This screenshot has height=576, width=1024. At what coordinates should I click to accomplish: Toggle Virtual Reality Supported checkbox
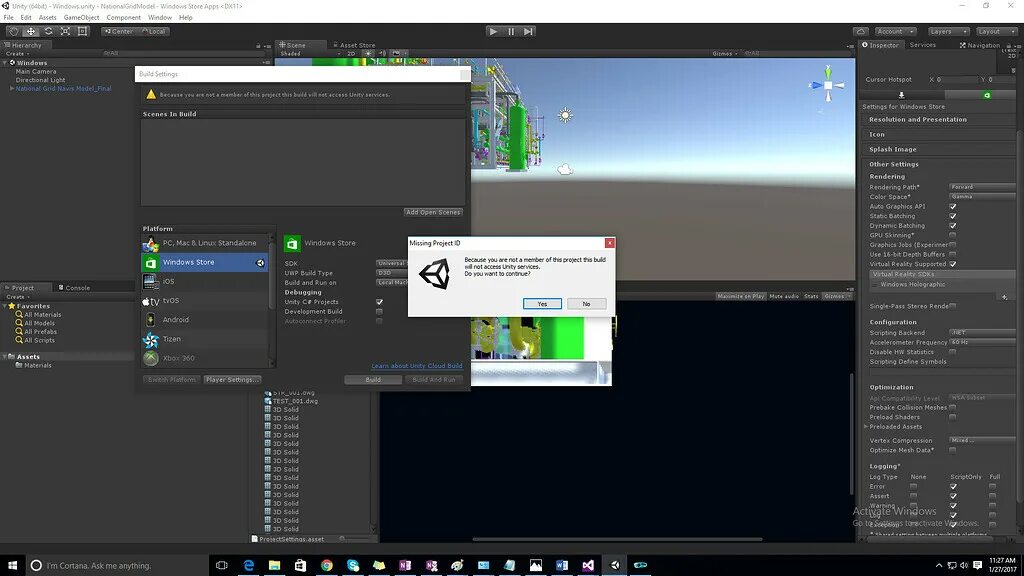coord(953,264)
